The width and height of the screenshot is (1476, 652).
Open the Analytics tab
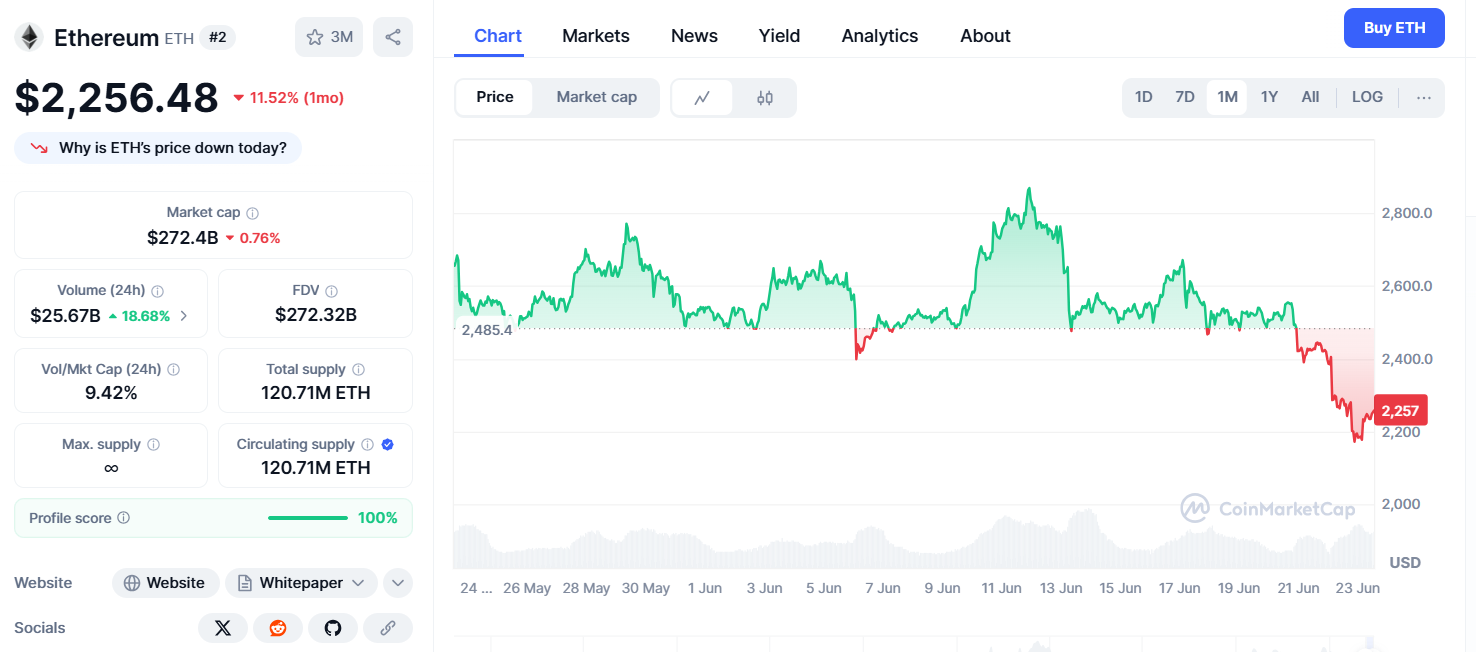pyautogui.click(x=880, y=36)
